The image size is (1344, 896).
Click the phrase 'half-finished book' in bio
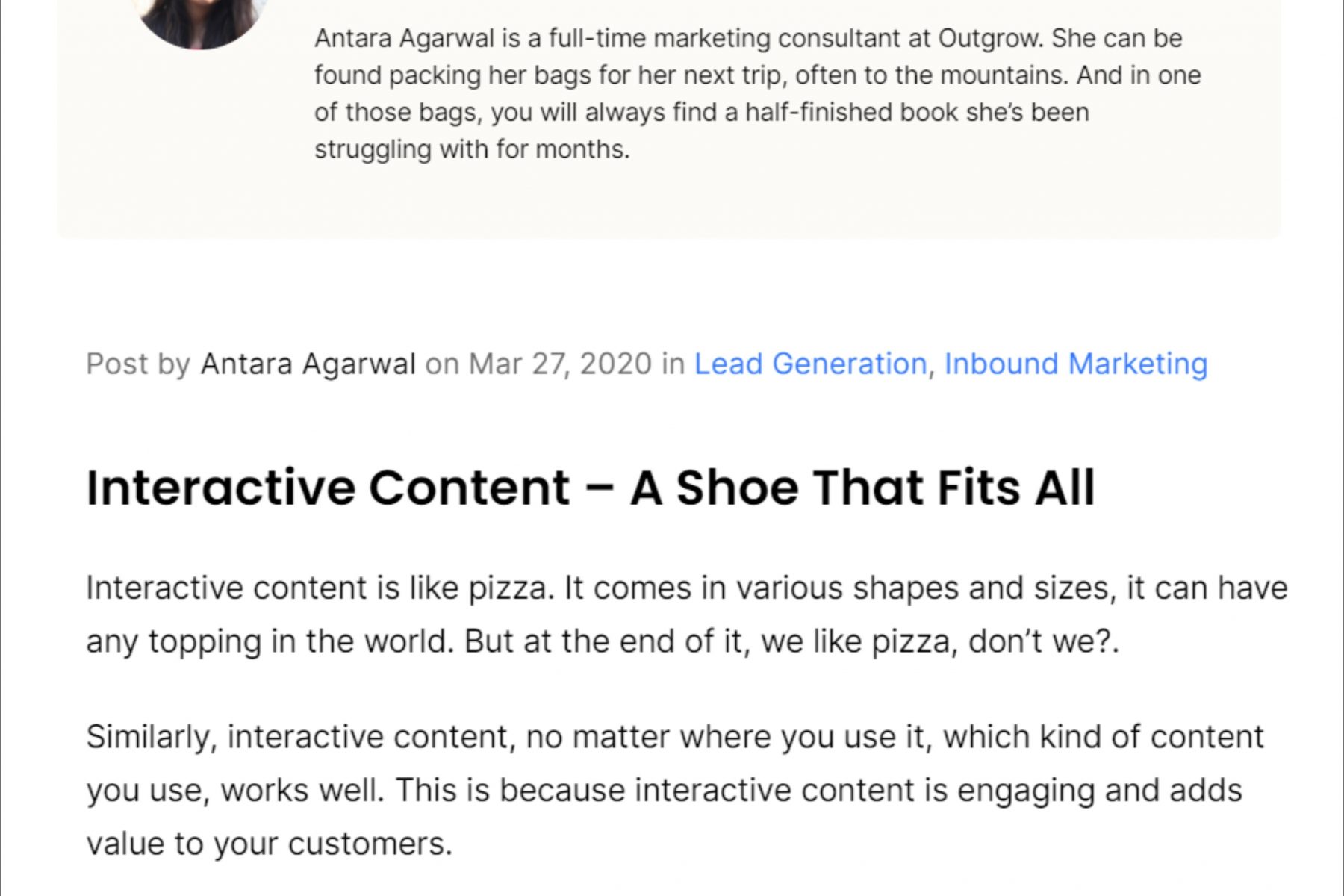click(x=851, y=112)
